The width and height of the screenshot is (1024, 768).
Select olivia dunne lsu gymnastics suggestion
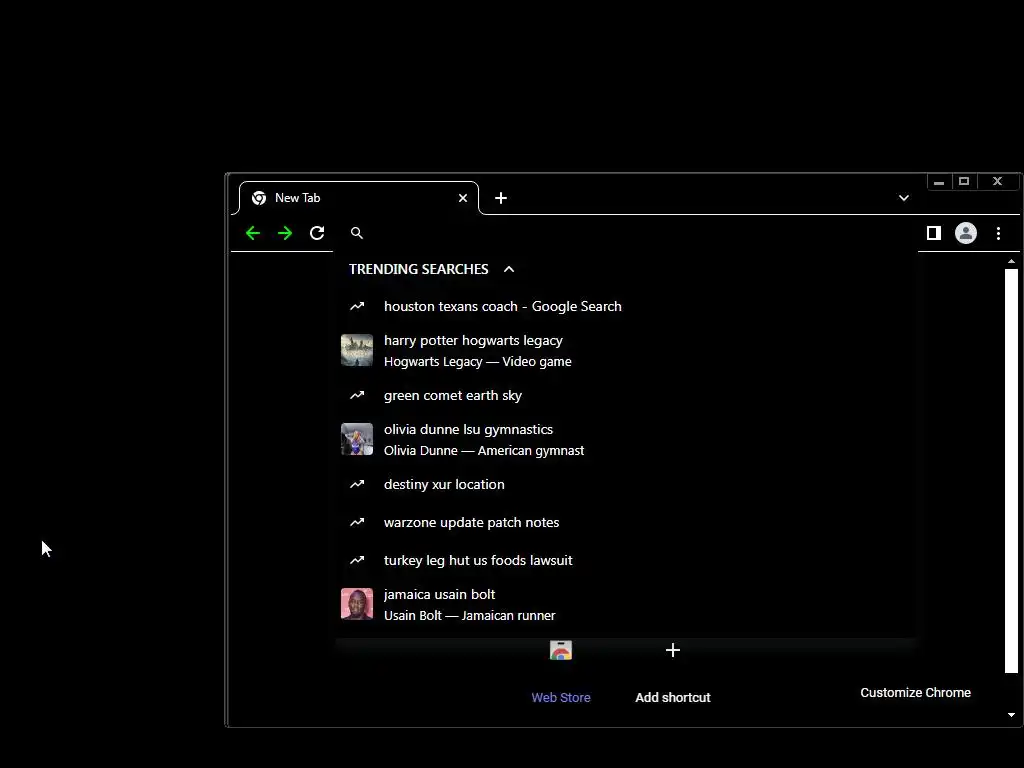click(x=626, y=440)
